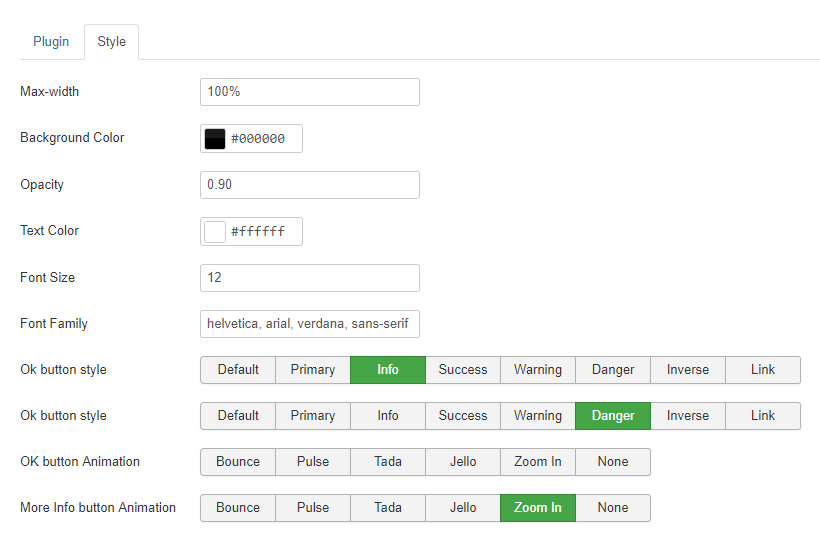Focus the Max-width input field

309,92
